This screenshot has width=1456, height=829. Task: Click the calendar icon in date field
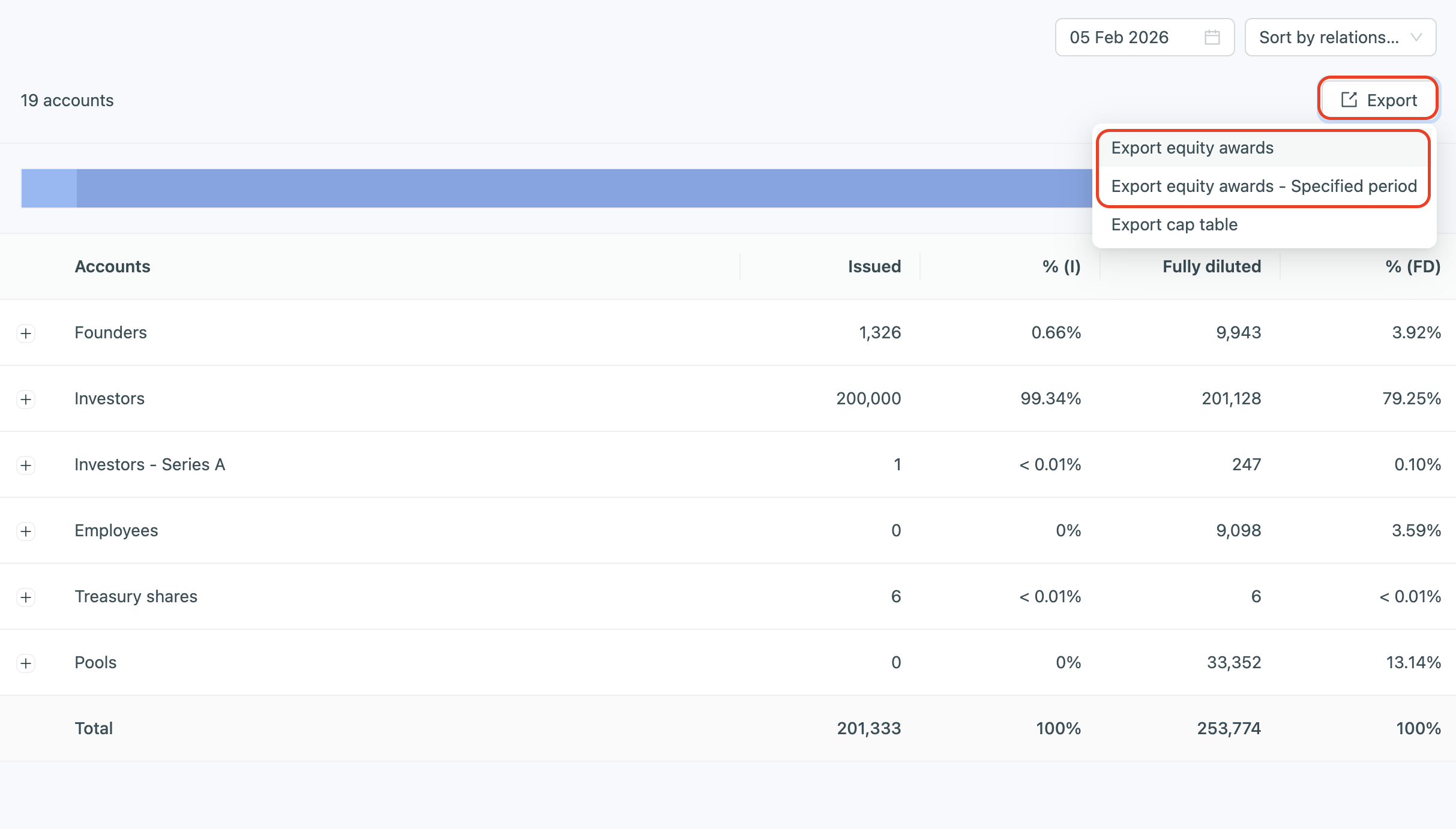pos(1212,37)
